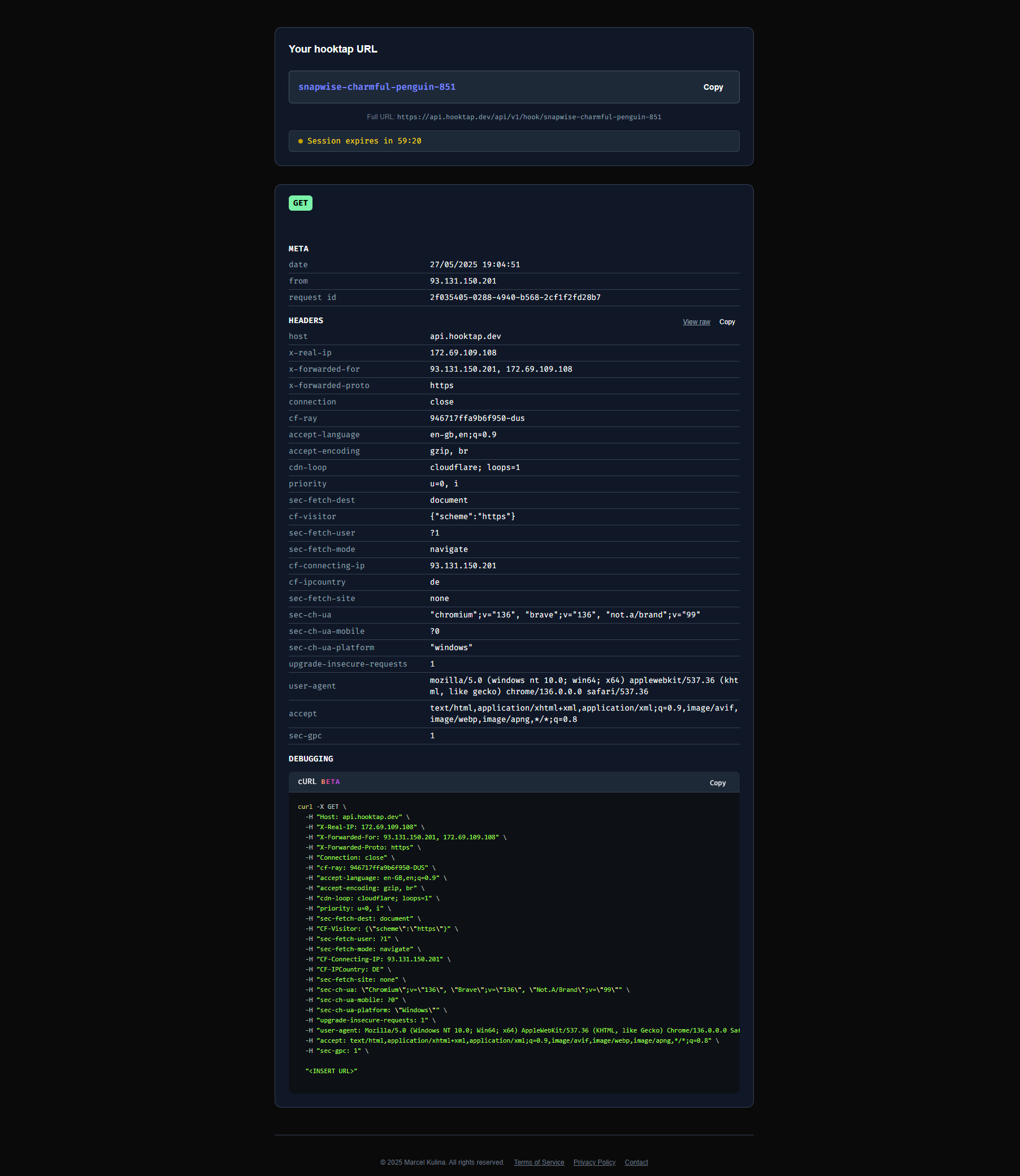
Task: Select the x-real-ip value 172.69.109.108
Action: [x=463, y=352]
